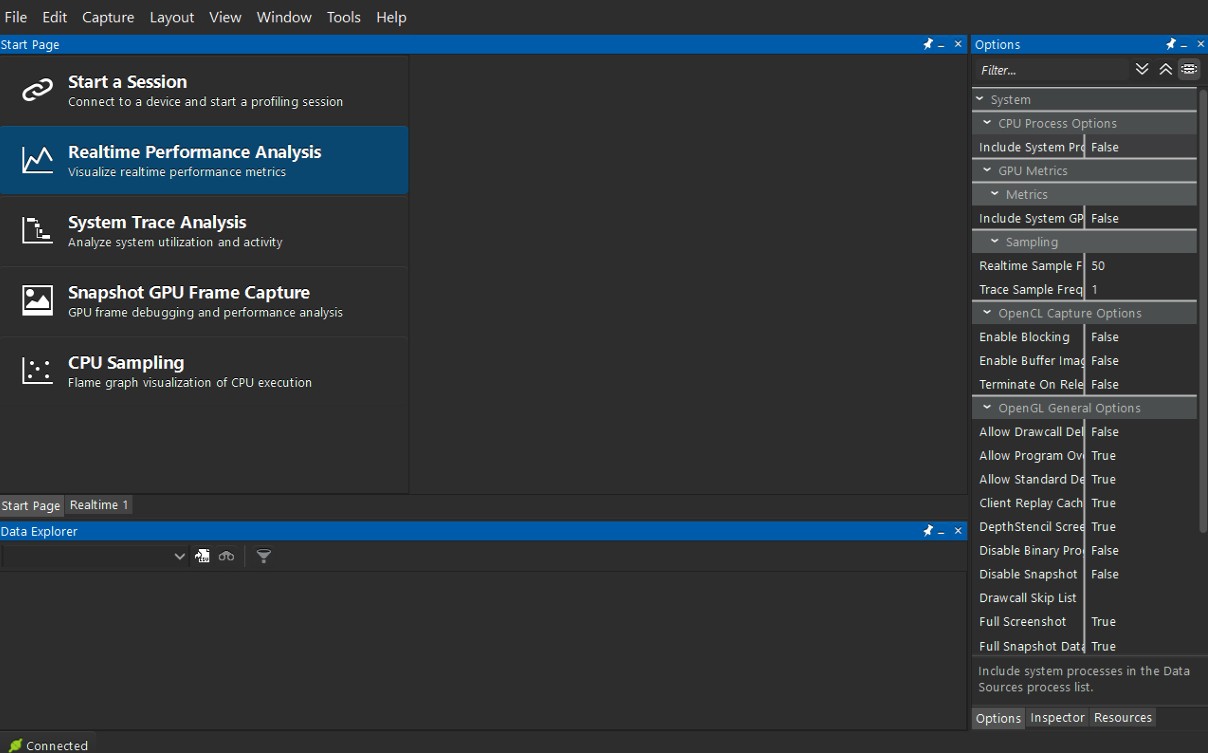Click the Start a Session link icon
Viewport: 1208px width, 753px height.
pos(37,91)
